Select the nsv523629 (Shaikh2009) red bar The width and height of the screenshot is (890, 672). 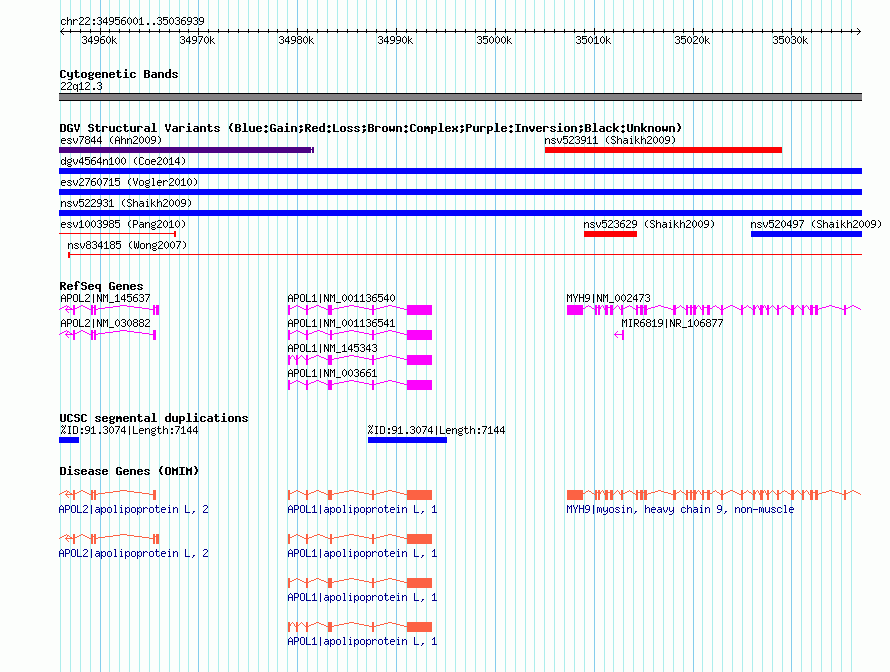click(610, 234)
